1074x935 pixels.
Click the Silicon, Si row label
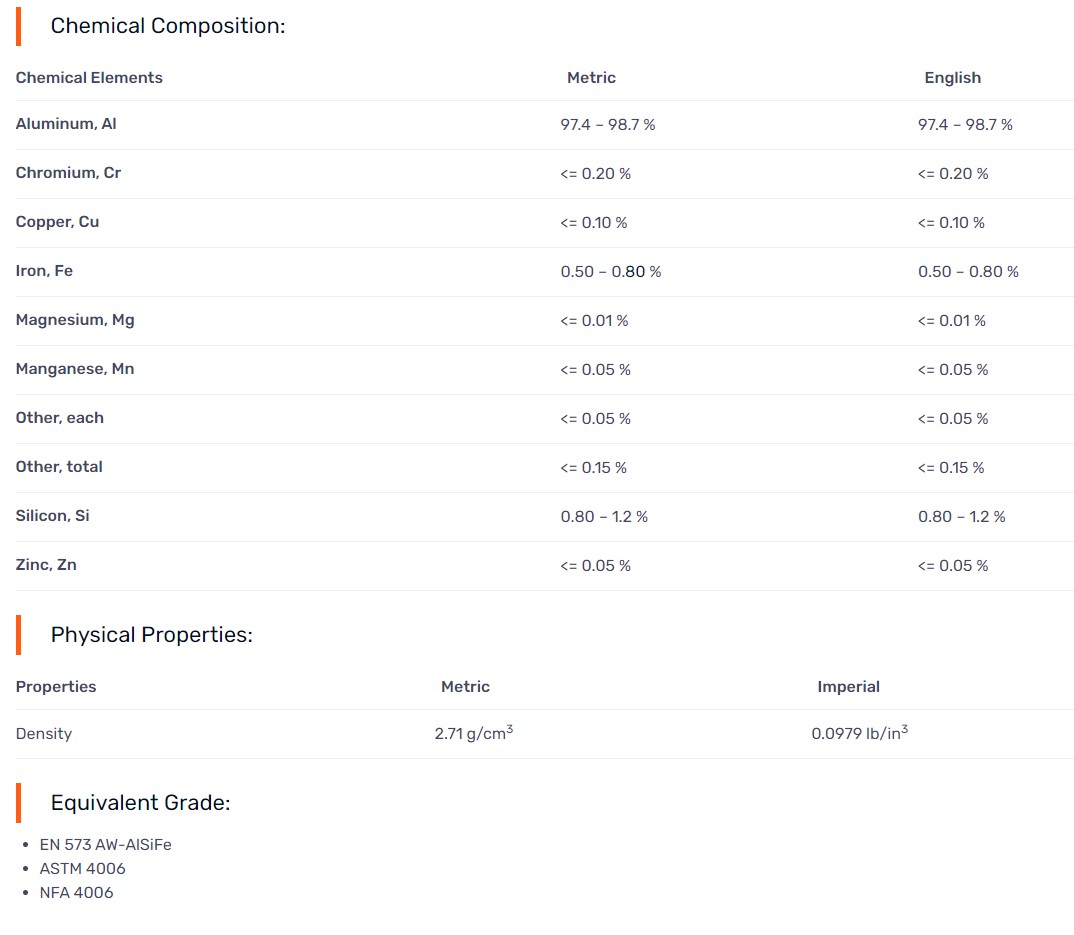coord(52,516)
